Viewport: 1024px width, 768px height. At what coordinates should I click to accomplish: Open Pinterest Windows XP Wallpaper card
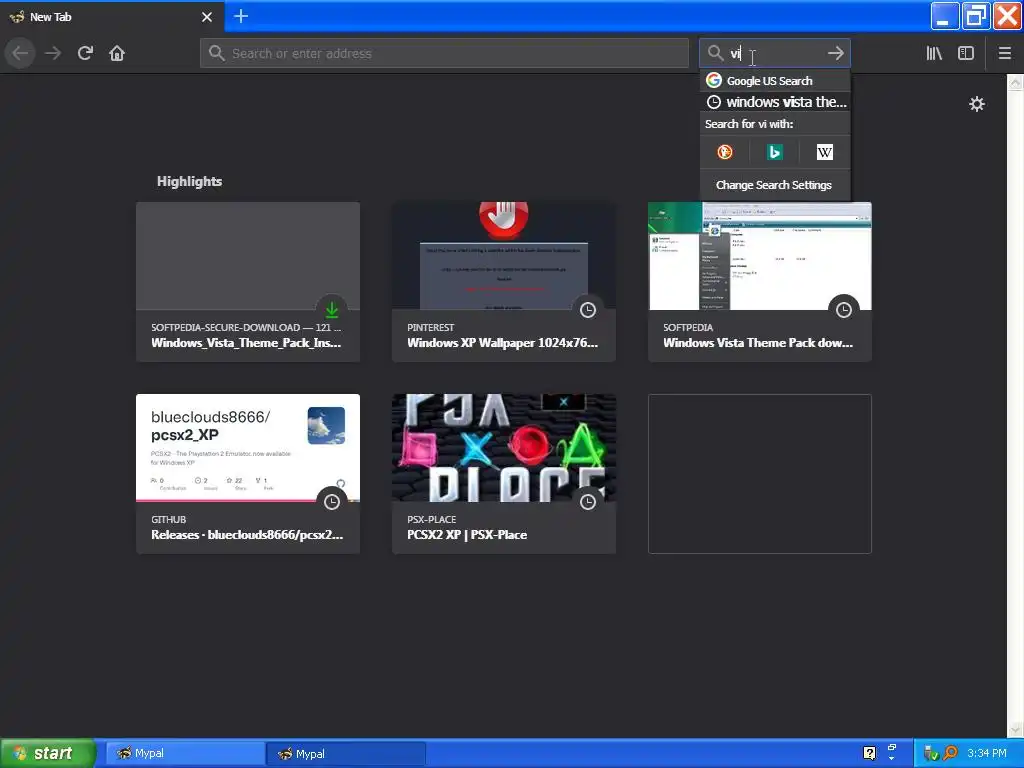(x=504, y=281)
